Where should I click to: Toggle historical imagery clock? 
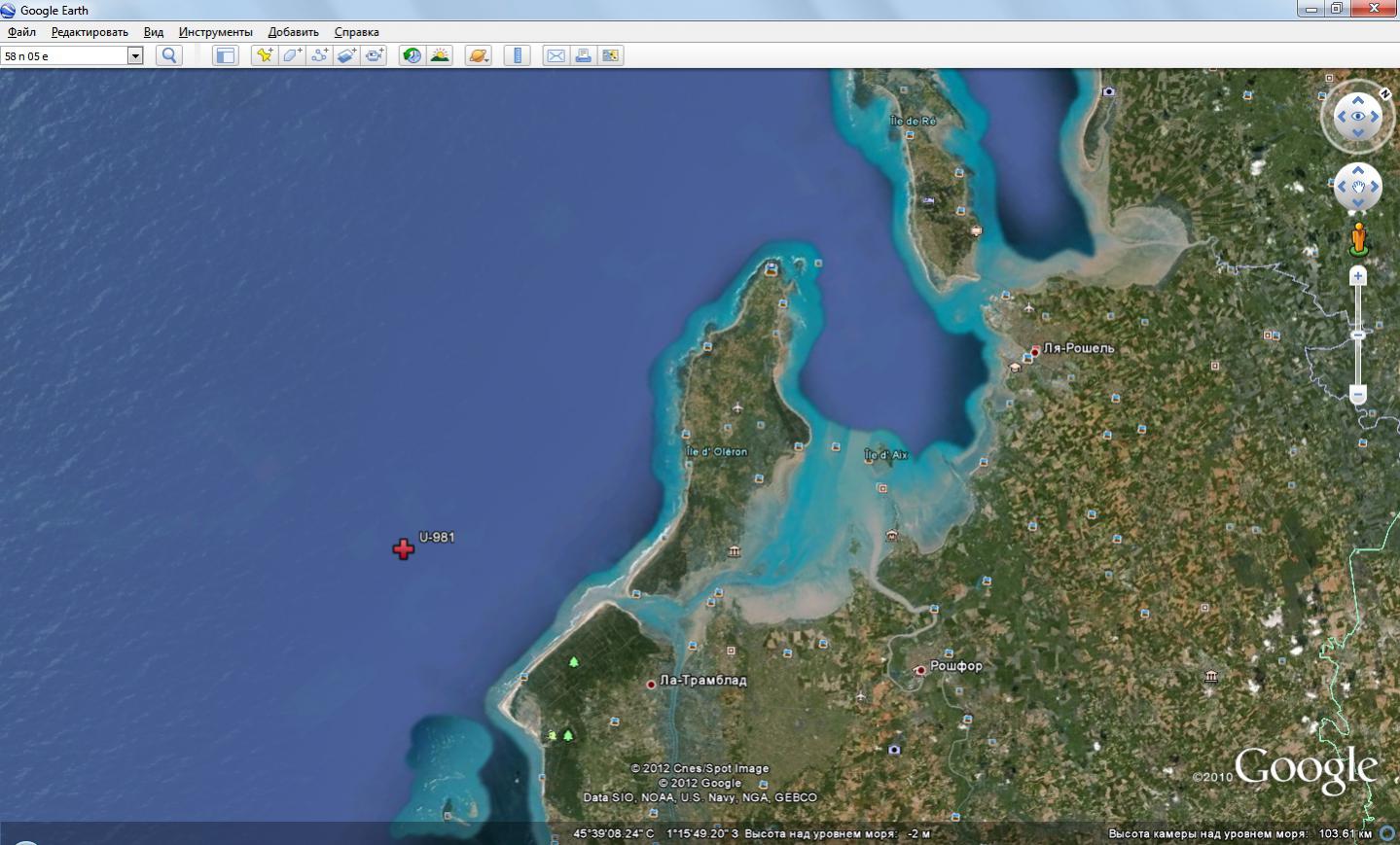coord(413,55)
